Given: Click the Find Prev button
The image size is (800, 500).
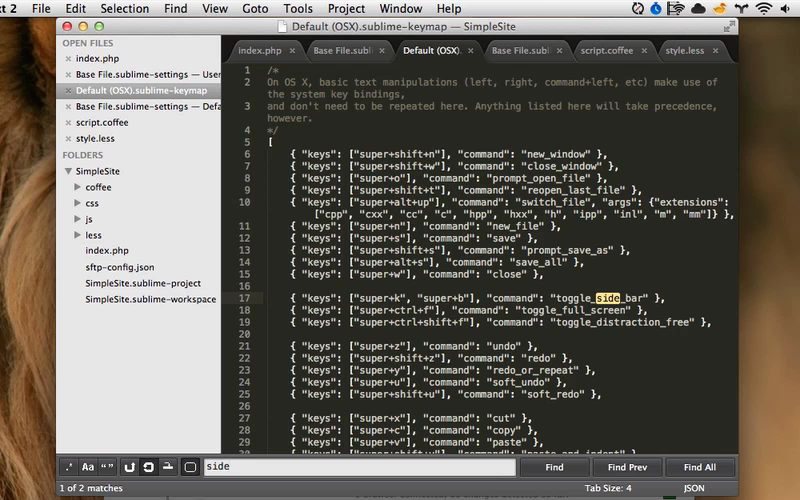Looking at the screenshot, I should [x=627, y=467].
